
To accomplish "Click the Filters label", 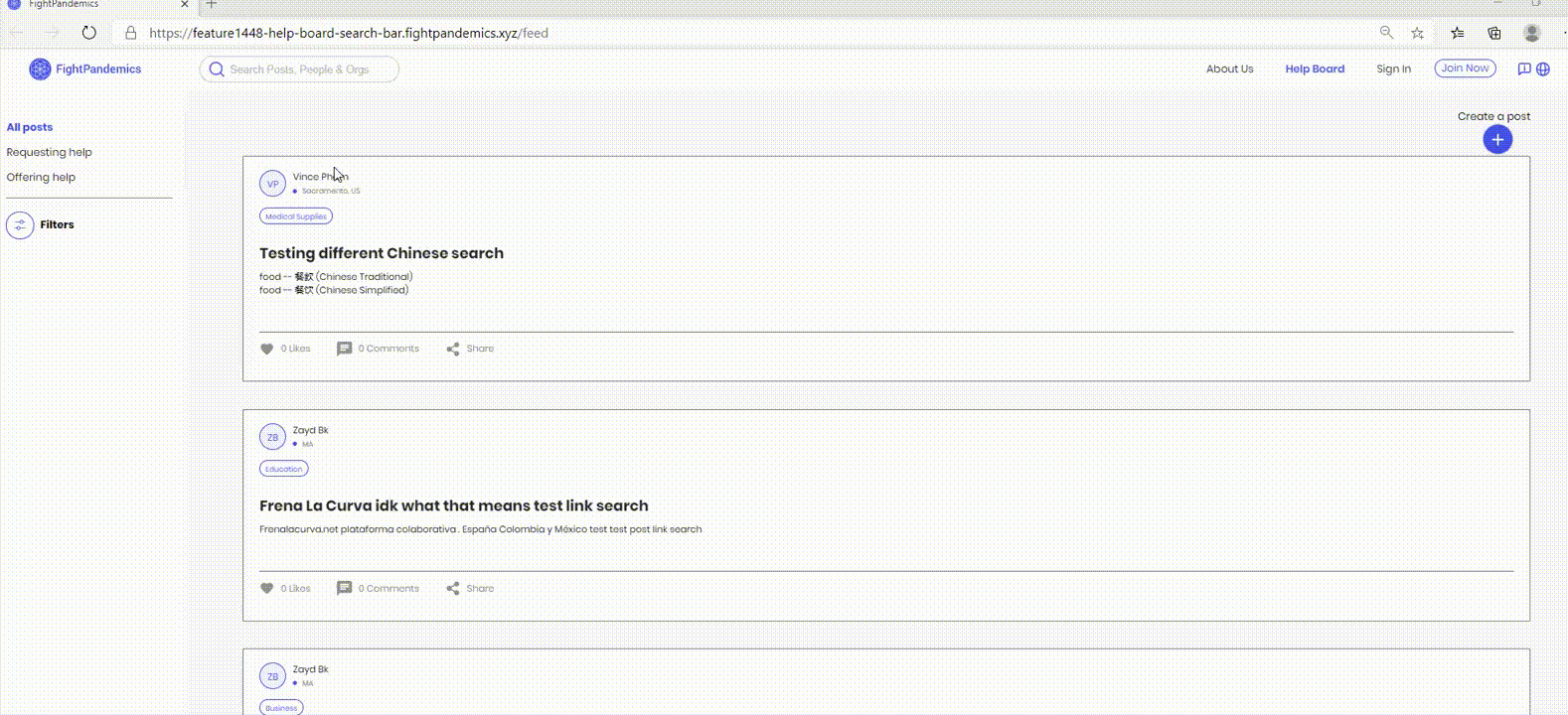I will click(x=57, y=224).
